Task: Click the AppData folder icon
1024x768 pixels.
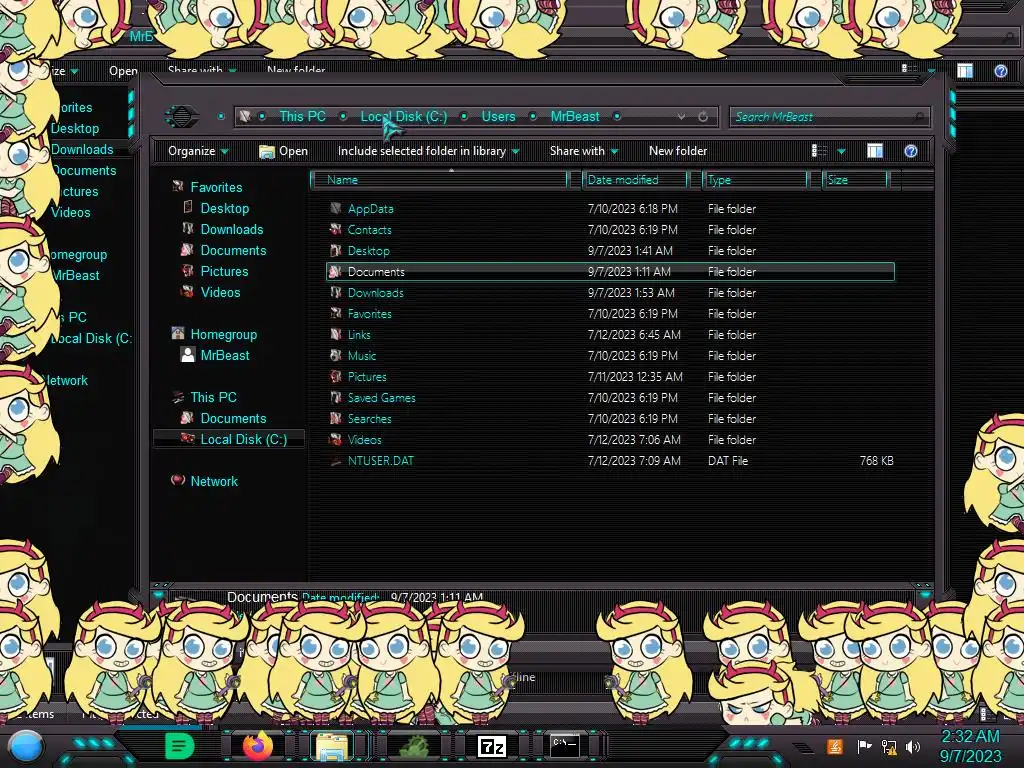Action: pyautogui.click(x=336, y=208)
